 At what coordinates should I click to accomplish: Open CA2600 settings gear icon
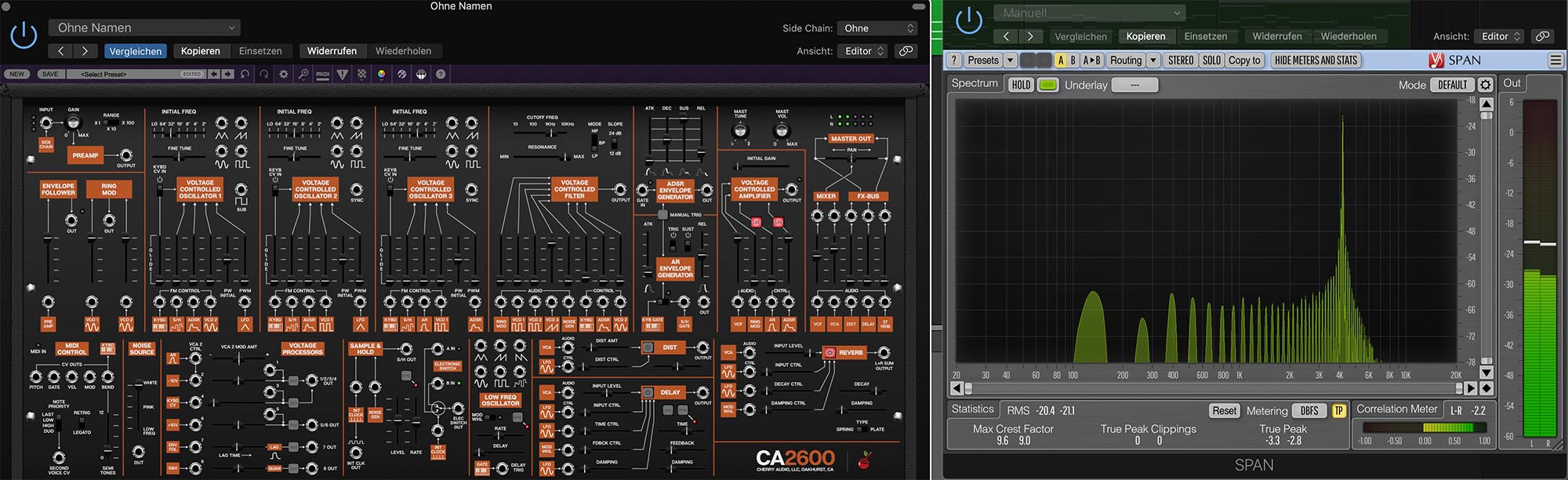tap(284, 74)
